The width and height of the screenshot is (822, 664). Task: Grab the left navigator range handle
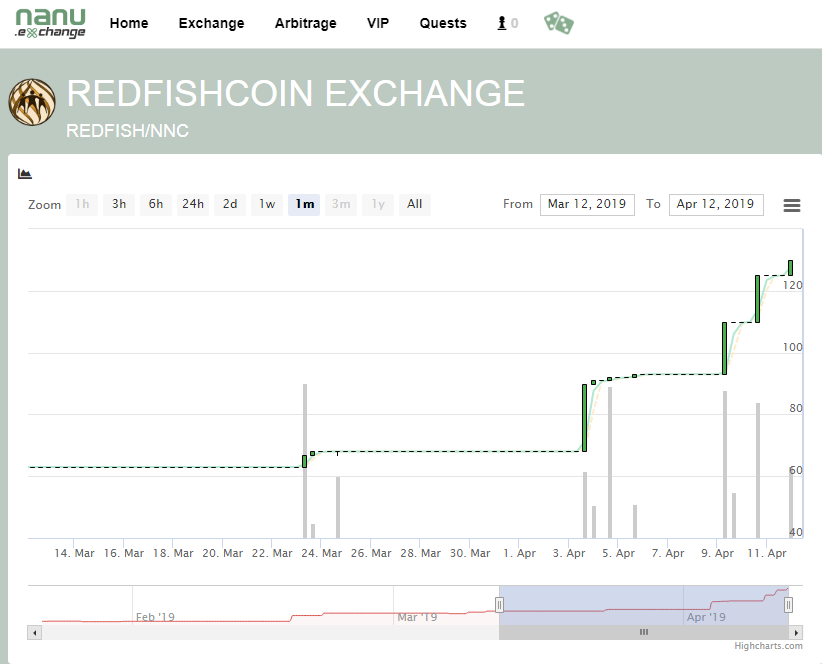[x=500, y=605]
